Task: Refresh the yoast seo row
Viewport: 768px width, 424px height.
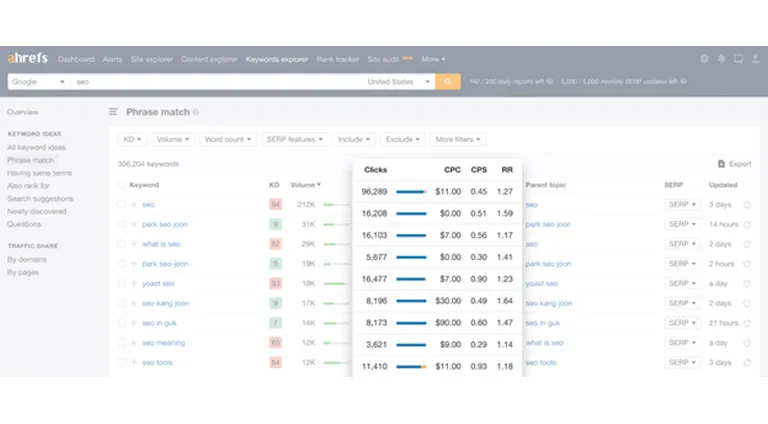Action: pyautogui.click(x=747, y=283)
